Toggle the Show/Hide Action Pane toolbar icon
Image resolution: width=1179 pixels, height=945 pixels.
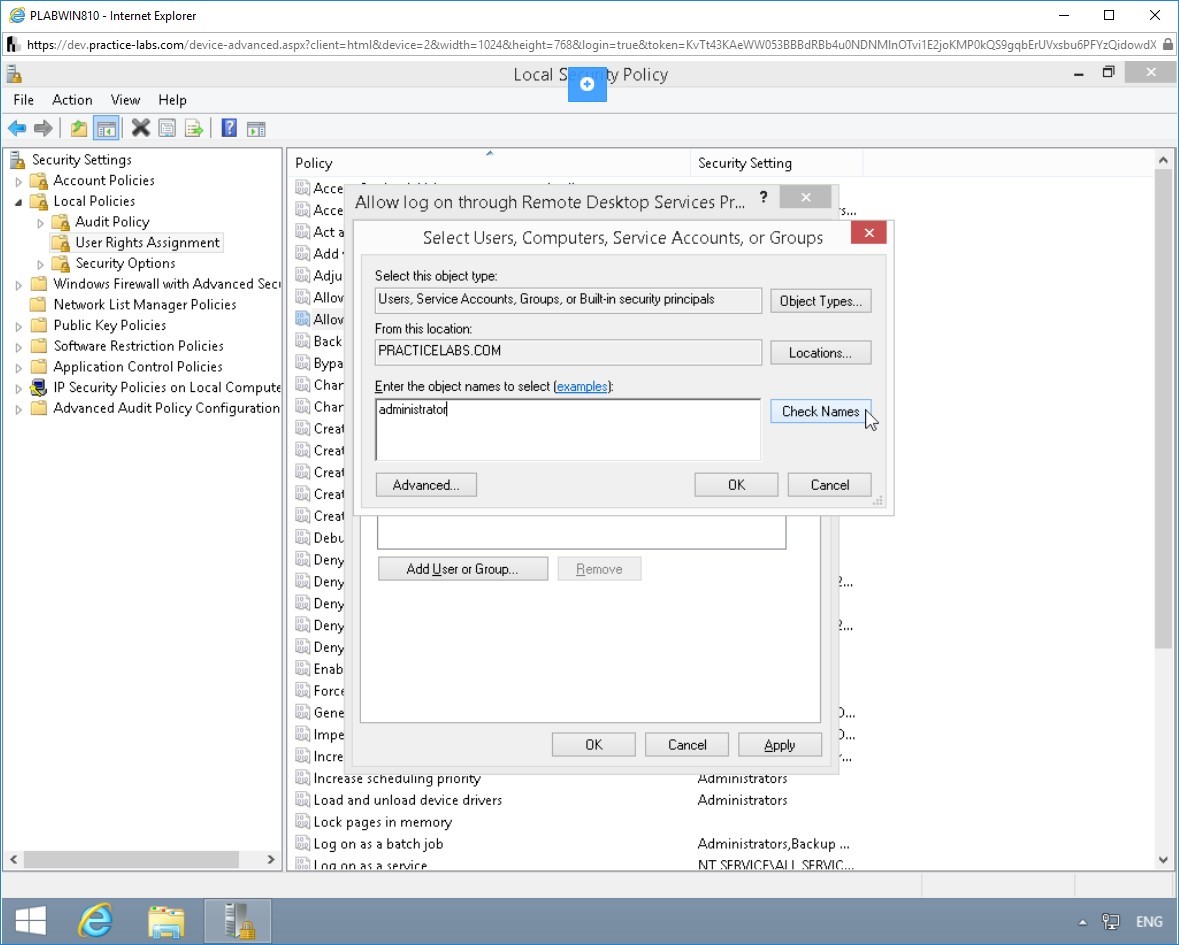256,129
